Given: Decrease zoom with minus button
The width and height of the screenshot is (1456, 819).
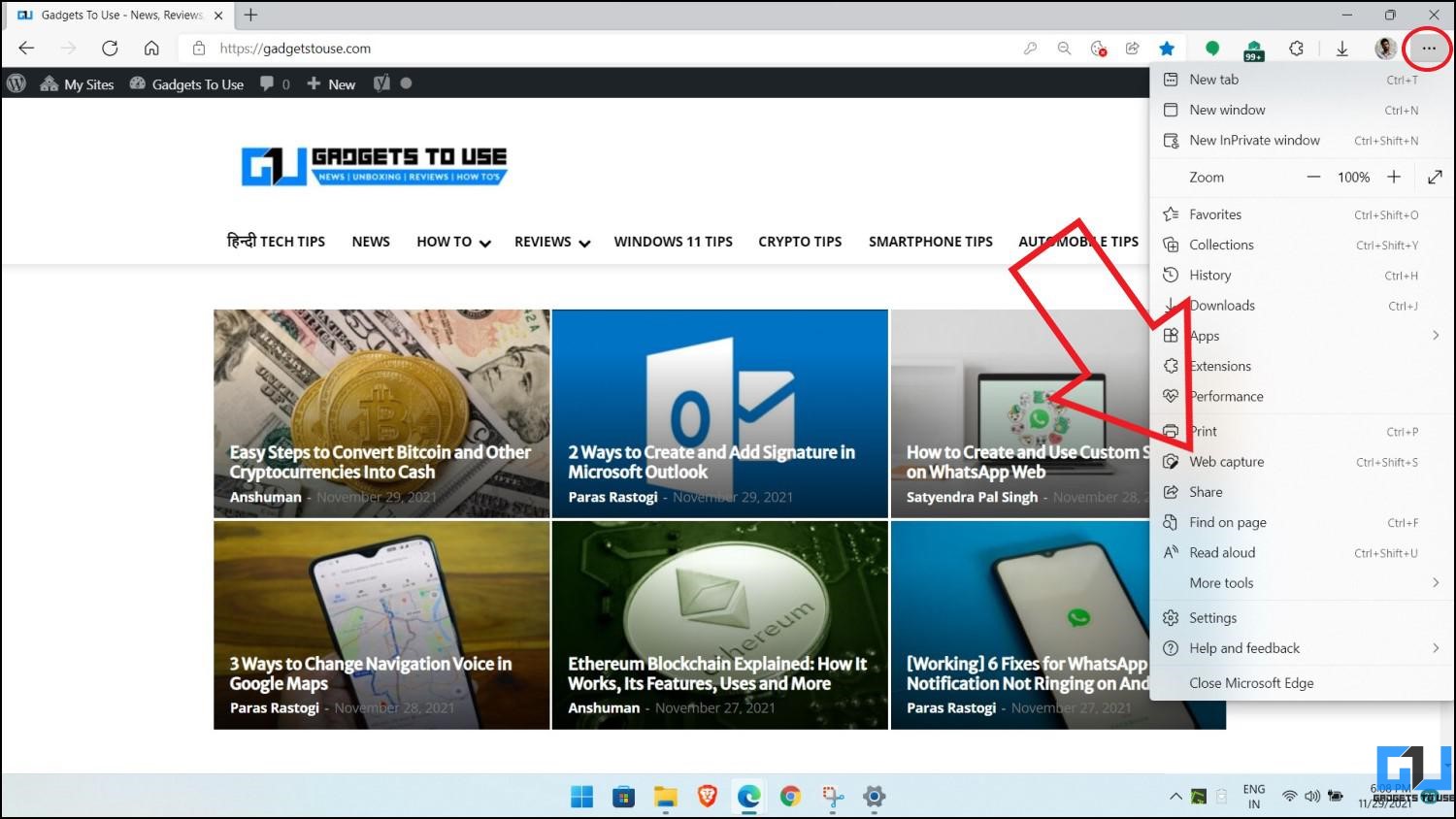Looking at the screenshot, I should 1313,177.
